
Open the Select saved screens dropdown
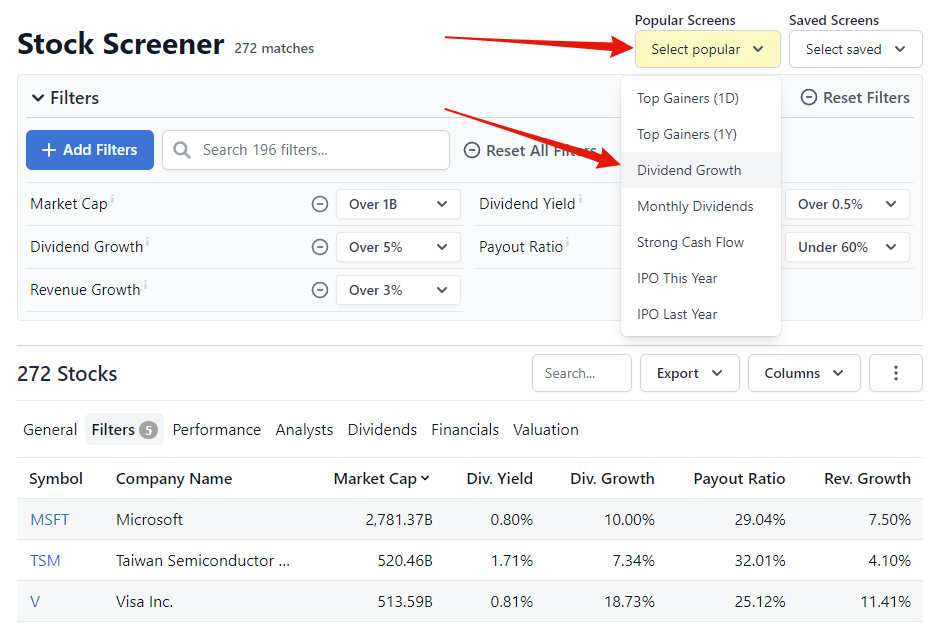855,49
